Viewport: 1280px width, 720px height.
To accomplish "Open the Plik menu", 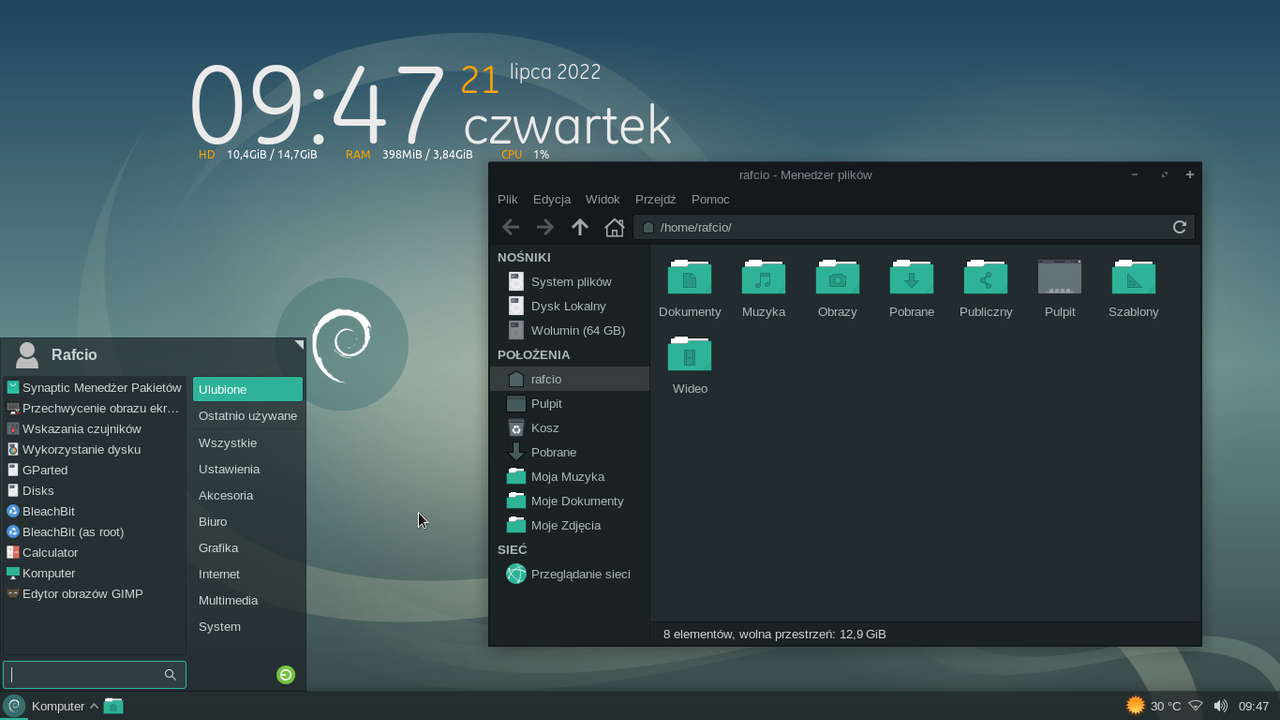I will point(508,199).
